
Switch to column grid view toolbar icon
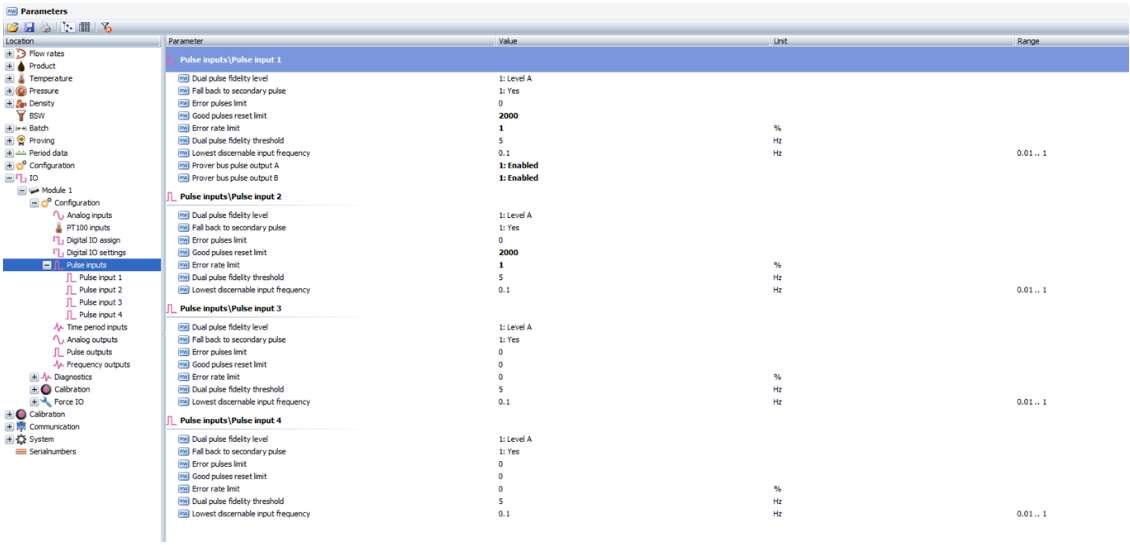[84, 27]
